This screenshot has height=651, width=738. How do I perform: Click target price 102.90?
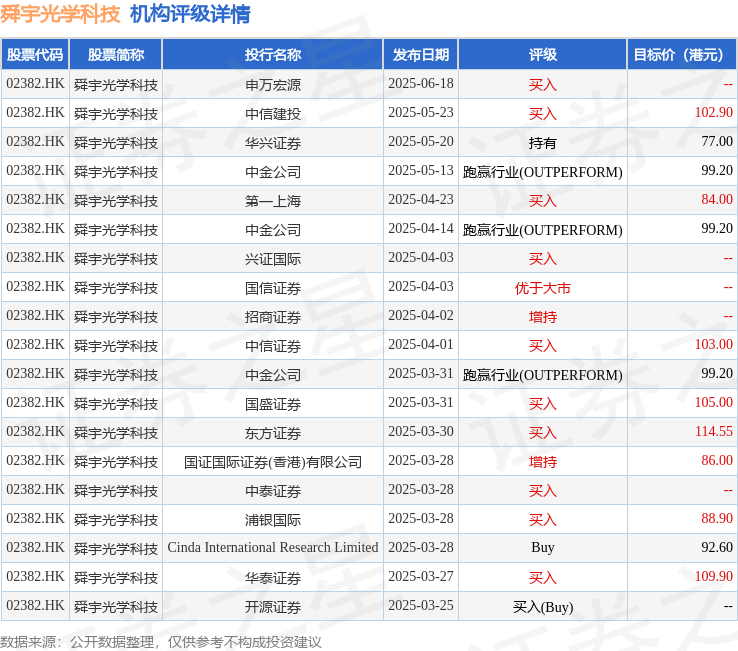coord(714,113)
